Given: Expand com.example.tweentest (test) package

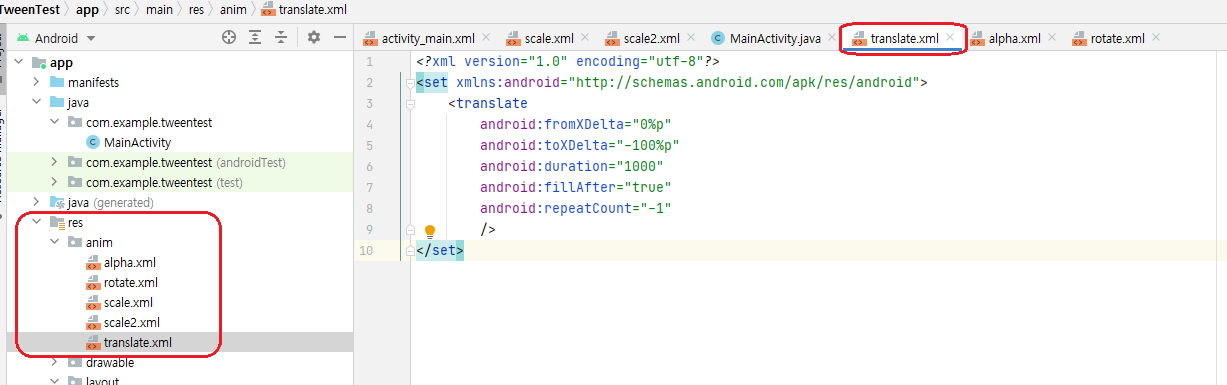Looking at the screenshot, I should coord(55,182).
